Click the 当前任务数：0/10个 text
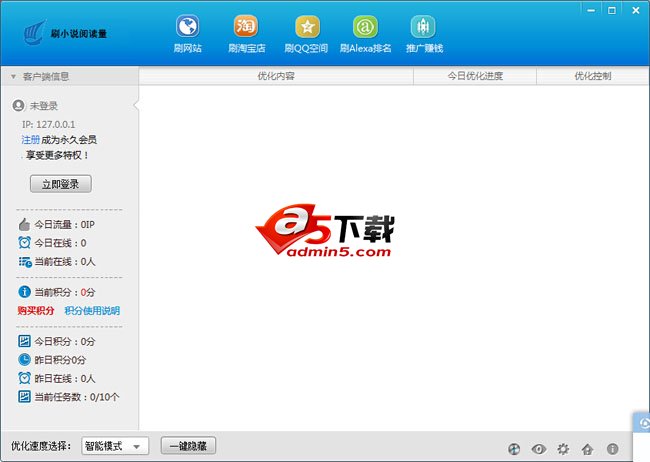650x462 pixels. pos(77,397)
